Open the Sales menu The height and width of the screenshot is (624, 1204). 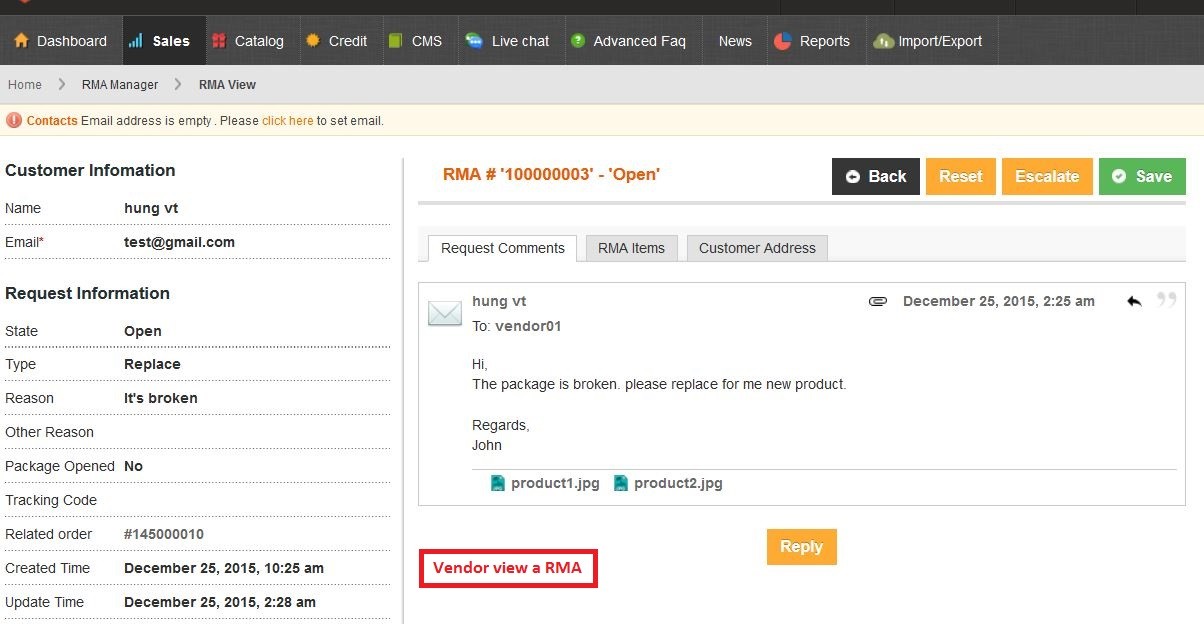coord(163,41)
